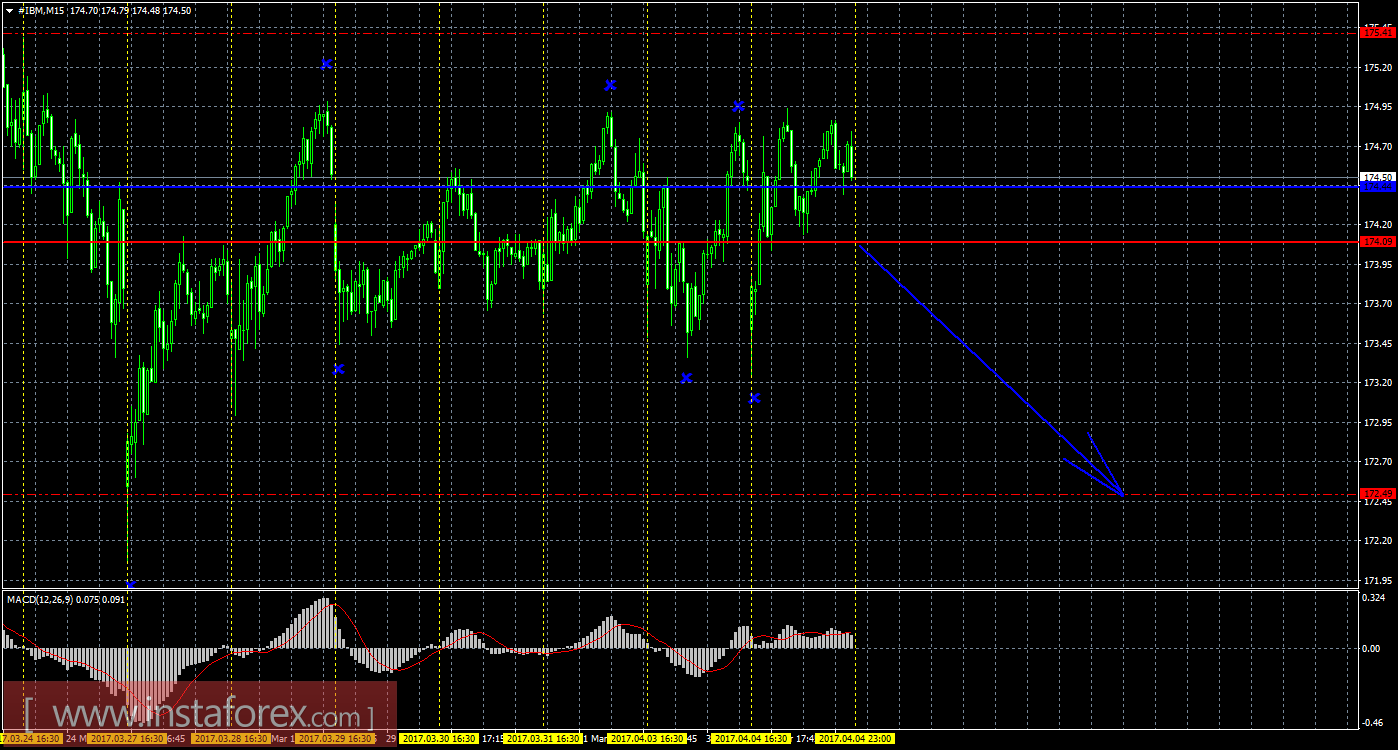Select the blue 174.44 price level tag
The width and height of the screenshot is (1398, 750).
[x=1378, y=186]
